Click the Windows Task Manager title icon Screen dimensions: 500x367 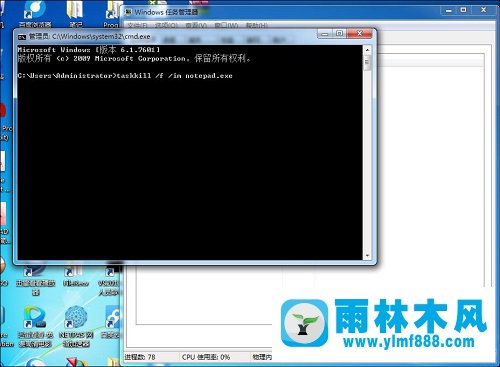point(128,13)
